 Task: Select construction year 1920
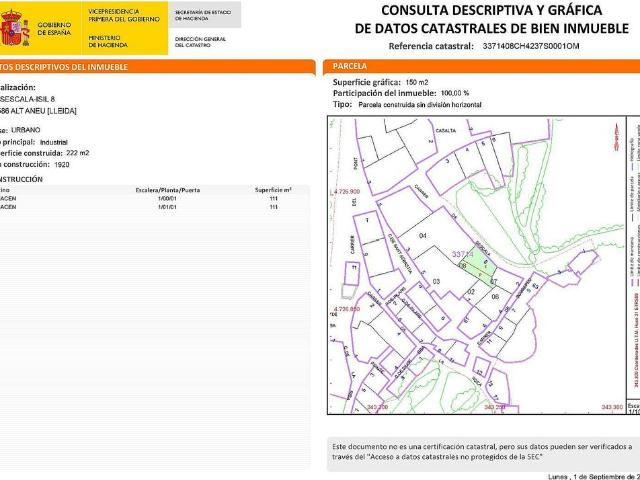62,165
